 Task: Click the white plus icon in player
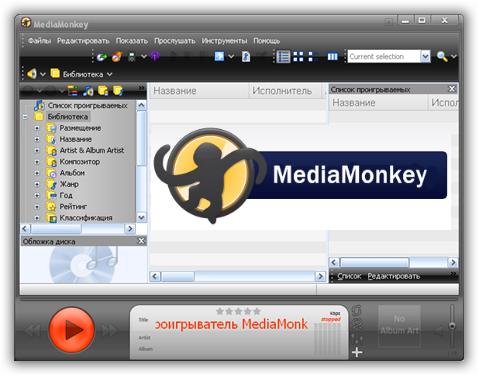point(357,352)
